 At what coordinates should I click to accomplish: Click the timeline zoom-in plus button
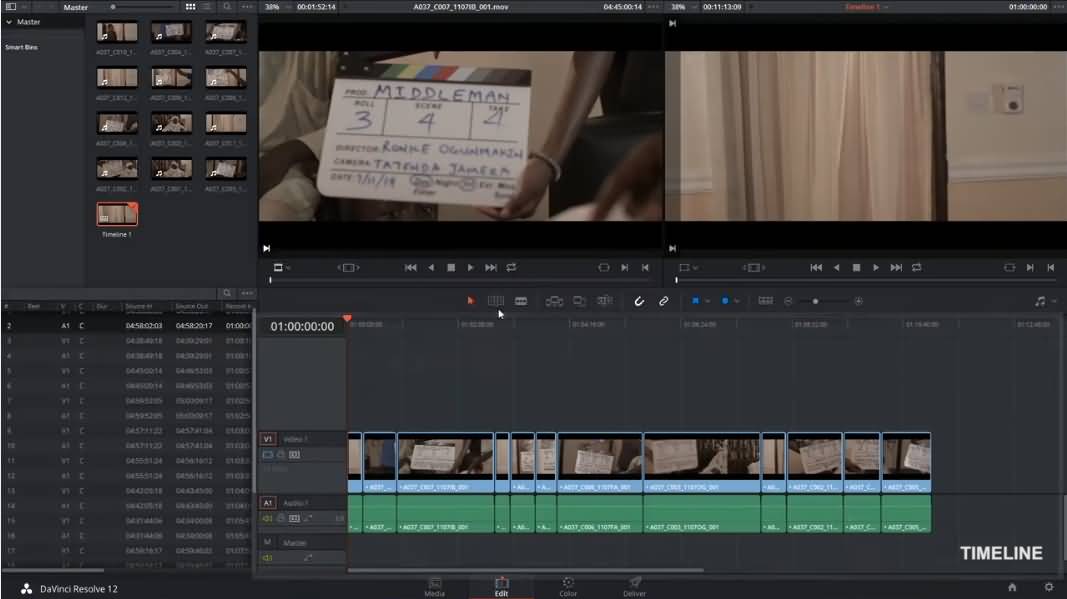(x=858, y=301)
